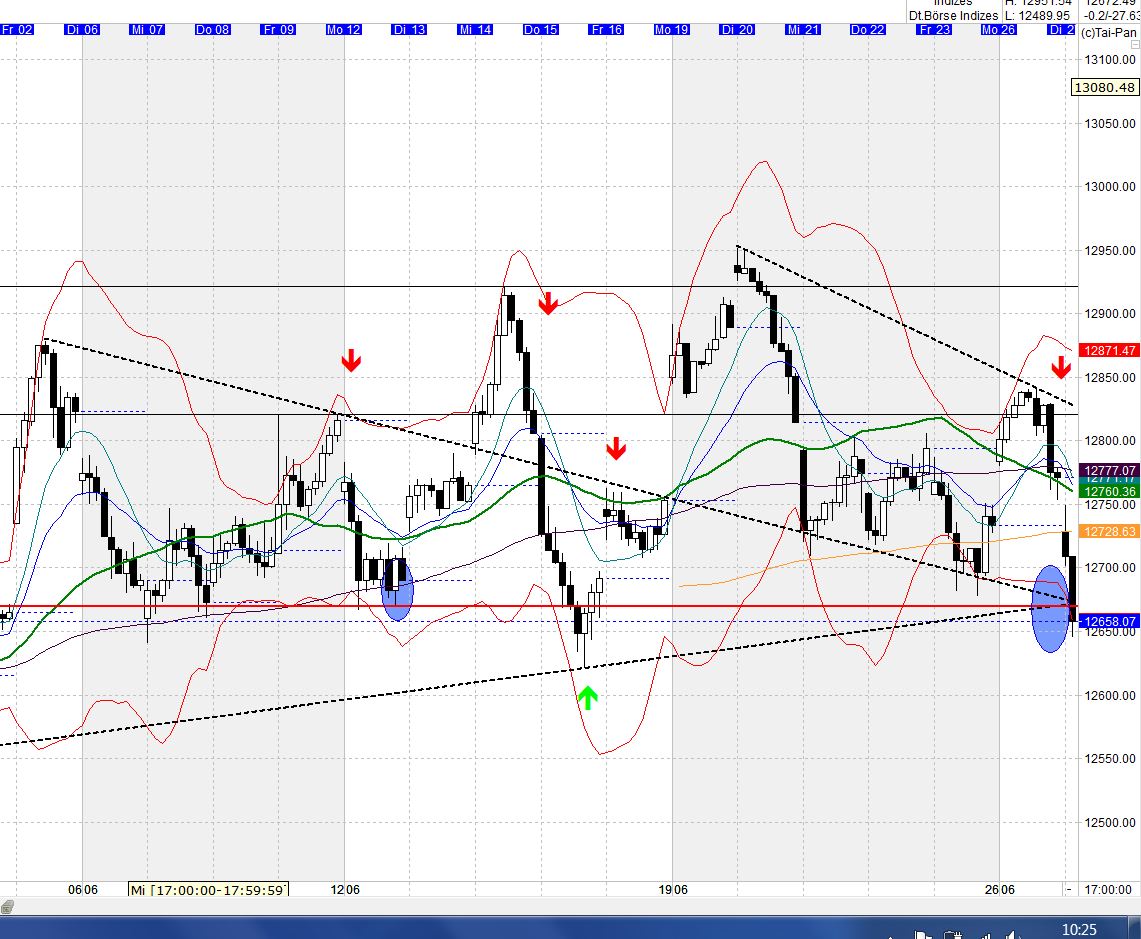This screenshot has height=939, width=1141.
Task: Select the large blue ellipse at right
Action: point(1049,609)
